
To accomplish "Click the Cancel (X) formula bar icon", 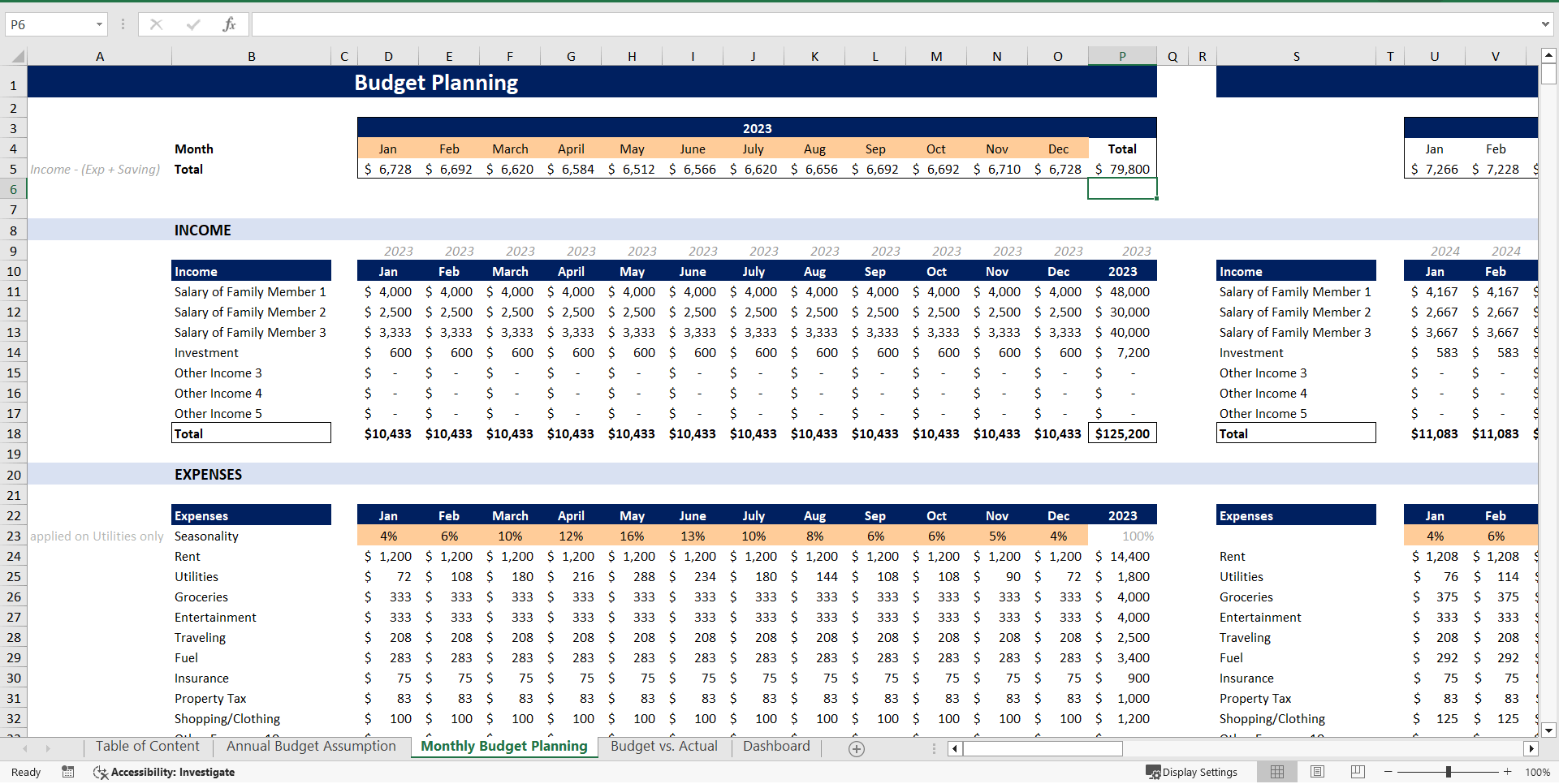I will (x=156, y=24).
